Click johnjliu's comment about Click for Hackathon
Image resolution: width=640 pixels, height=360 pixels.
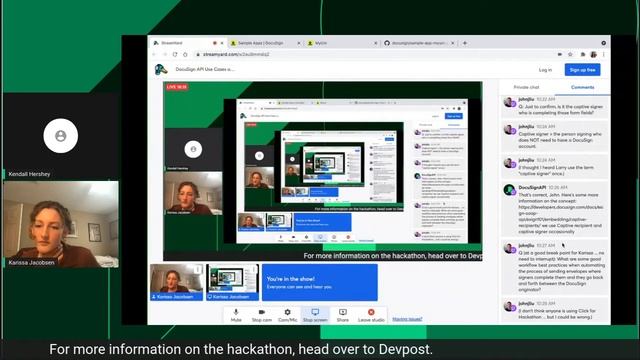[555, 311]
